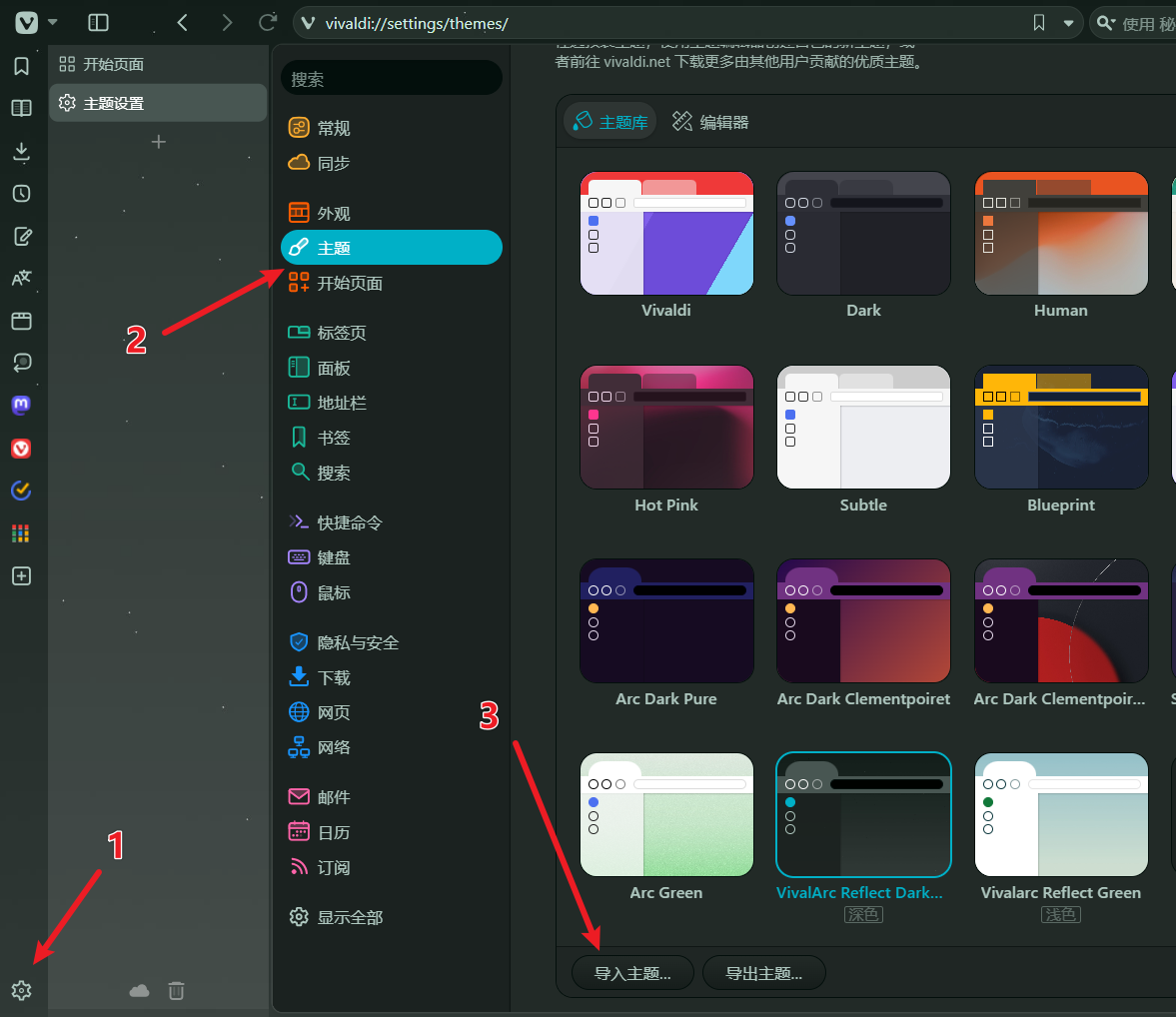Open 同步 settings section
Image resolution: width=1176 pixels, height=1017 pixels.
click(392, 163)
